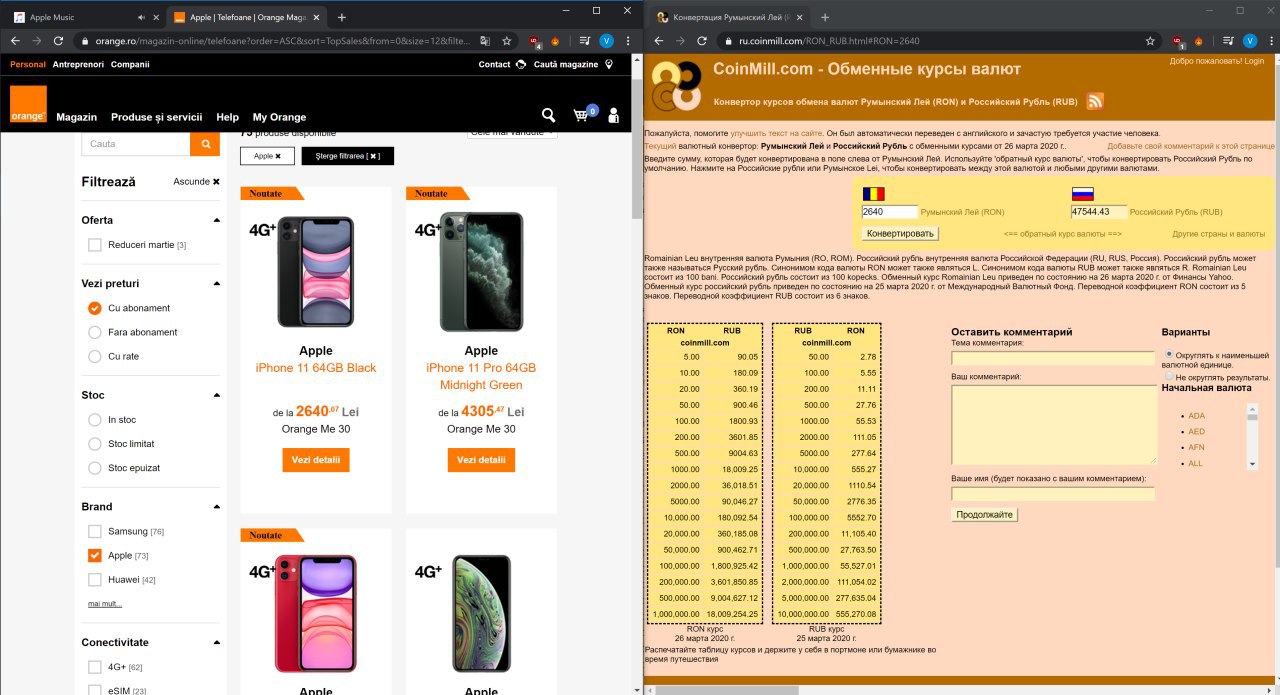Viewport: 1280px width, 695px height.
Task: Check the 4G+ connectivity checkbox
Action: pos(95,667)
